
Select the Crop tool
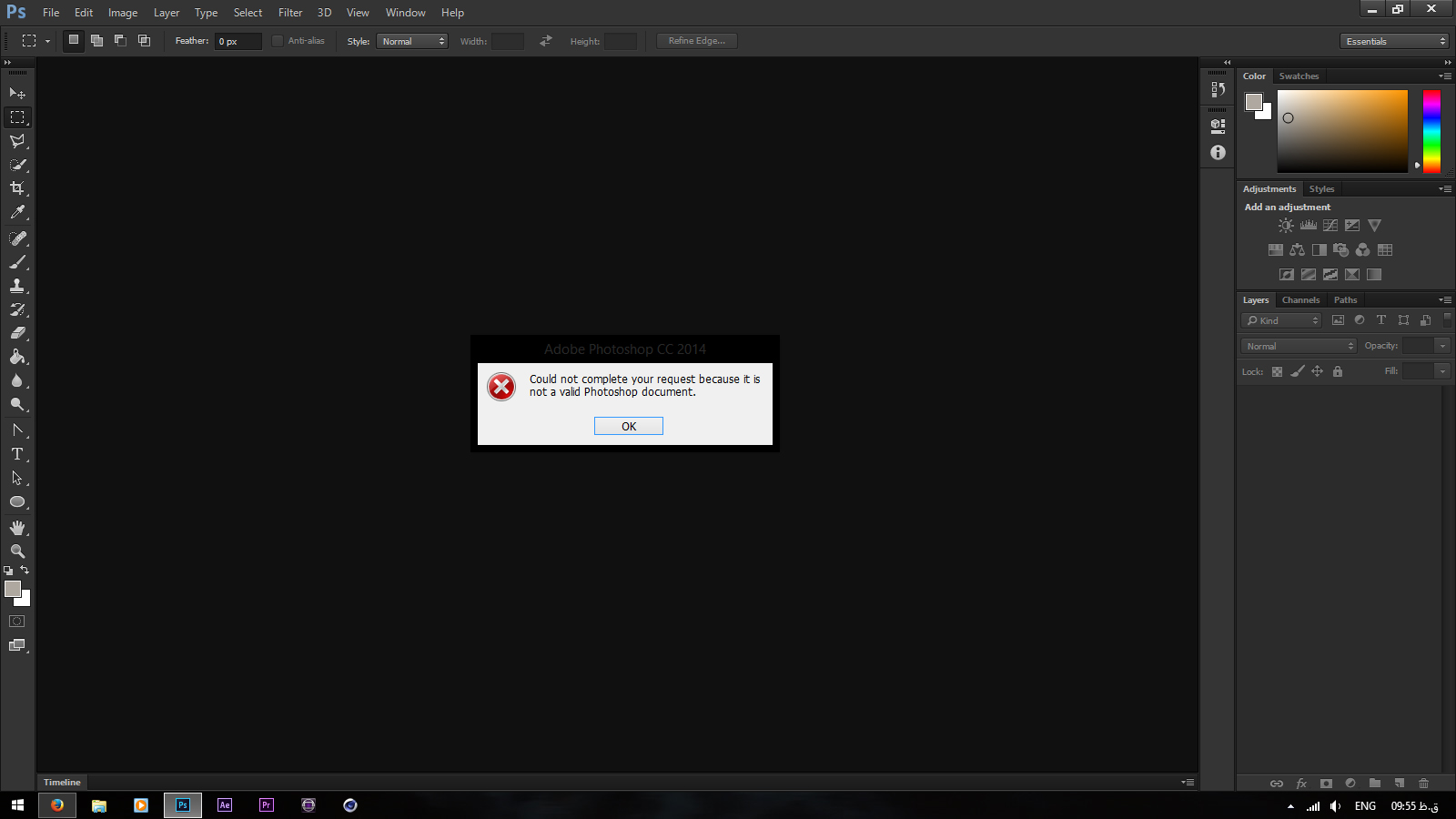[17, 188]
